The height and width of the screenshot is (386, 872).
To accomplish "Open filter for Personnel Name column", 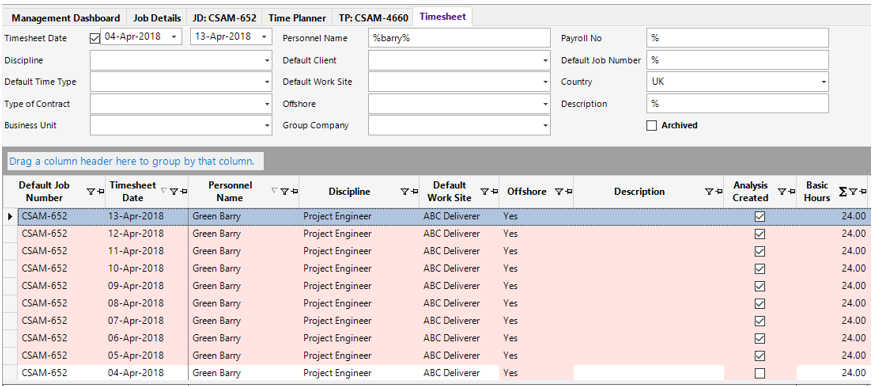I will [x=284, y=192].
